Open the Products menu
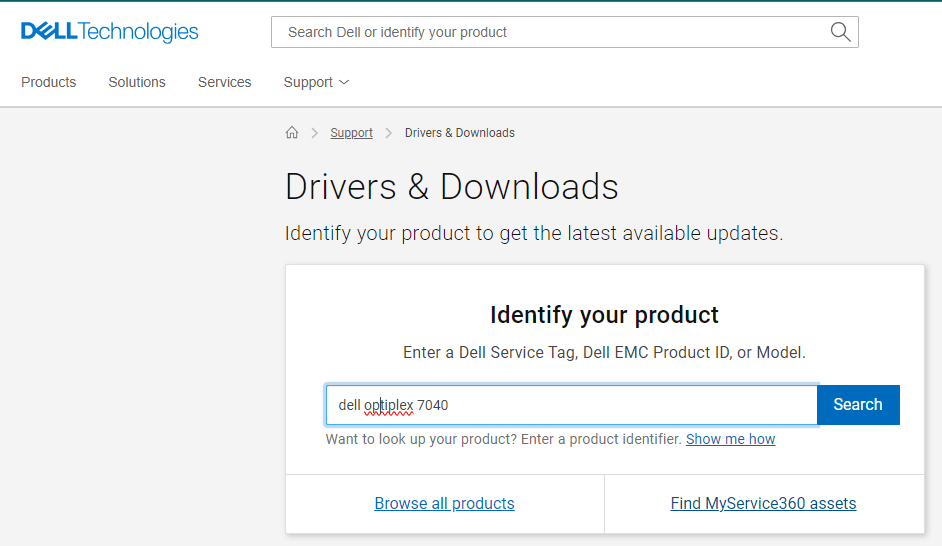 pos(49,82)
